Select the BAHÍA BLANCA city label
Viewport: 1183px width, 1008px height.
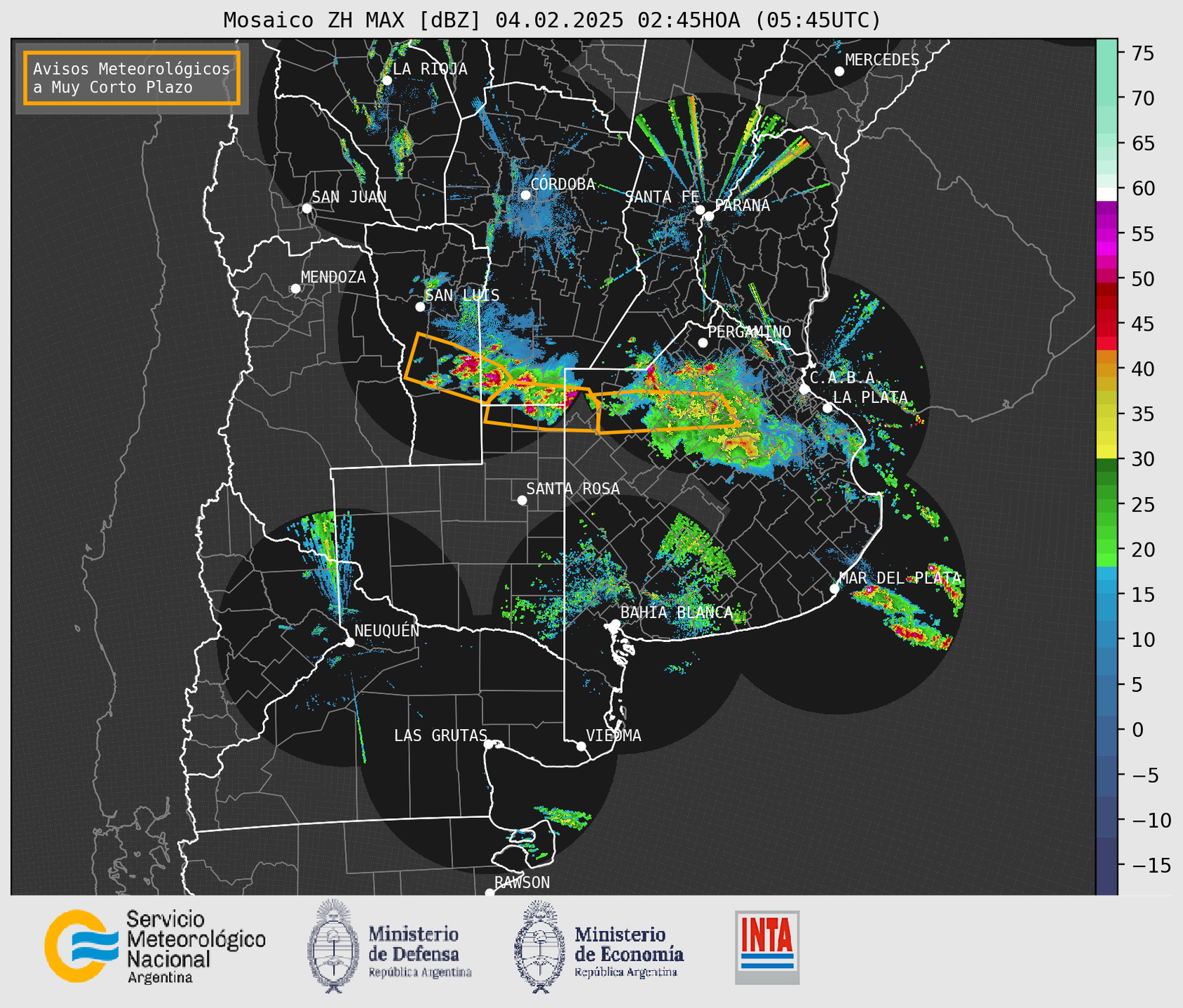click(x=677, y=613)
